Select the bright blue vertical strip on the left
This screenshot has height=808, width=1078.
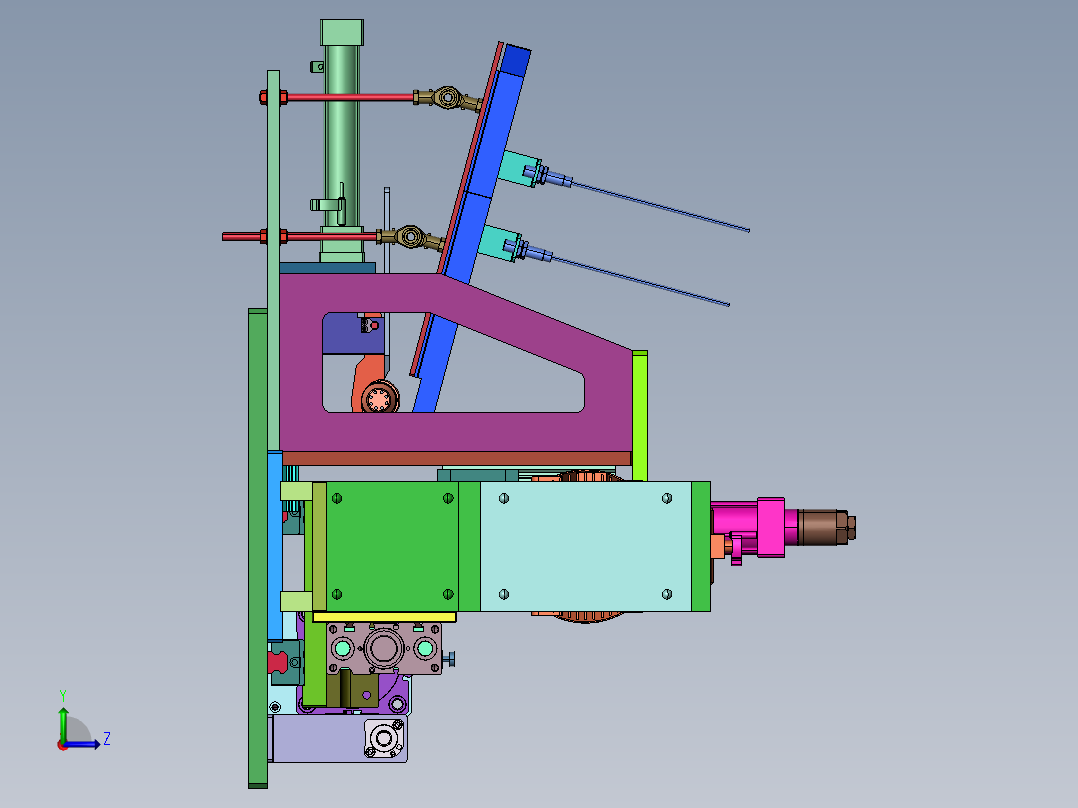click(274, 545)
